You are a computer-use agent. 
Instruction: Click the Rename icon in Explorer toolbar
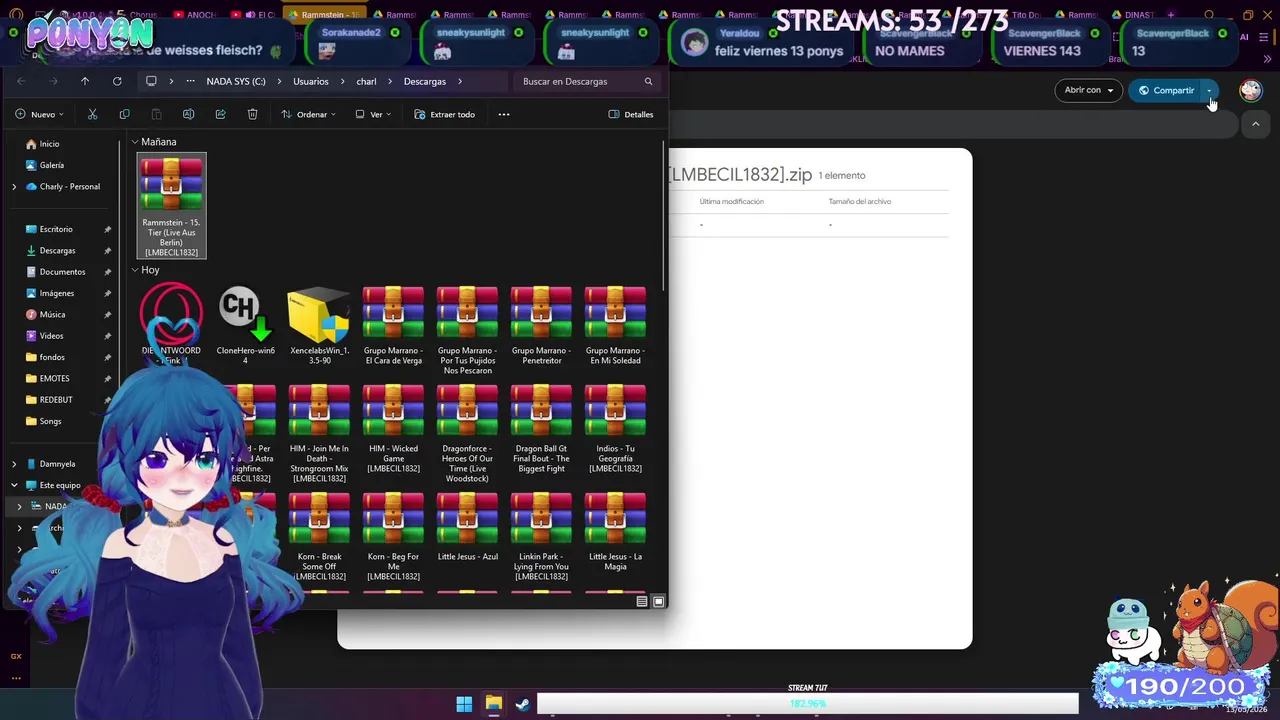(188, 114)
